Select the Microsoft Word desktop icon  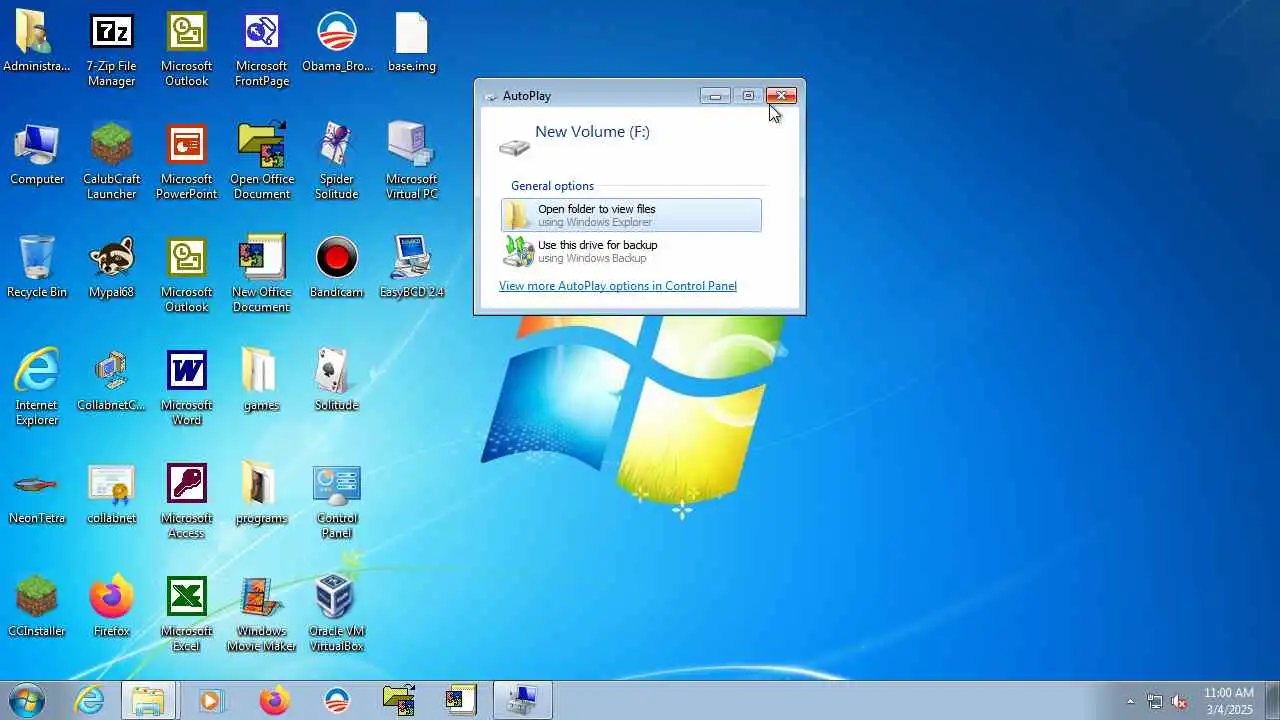point(187,388)
